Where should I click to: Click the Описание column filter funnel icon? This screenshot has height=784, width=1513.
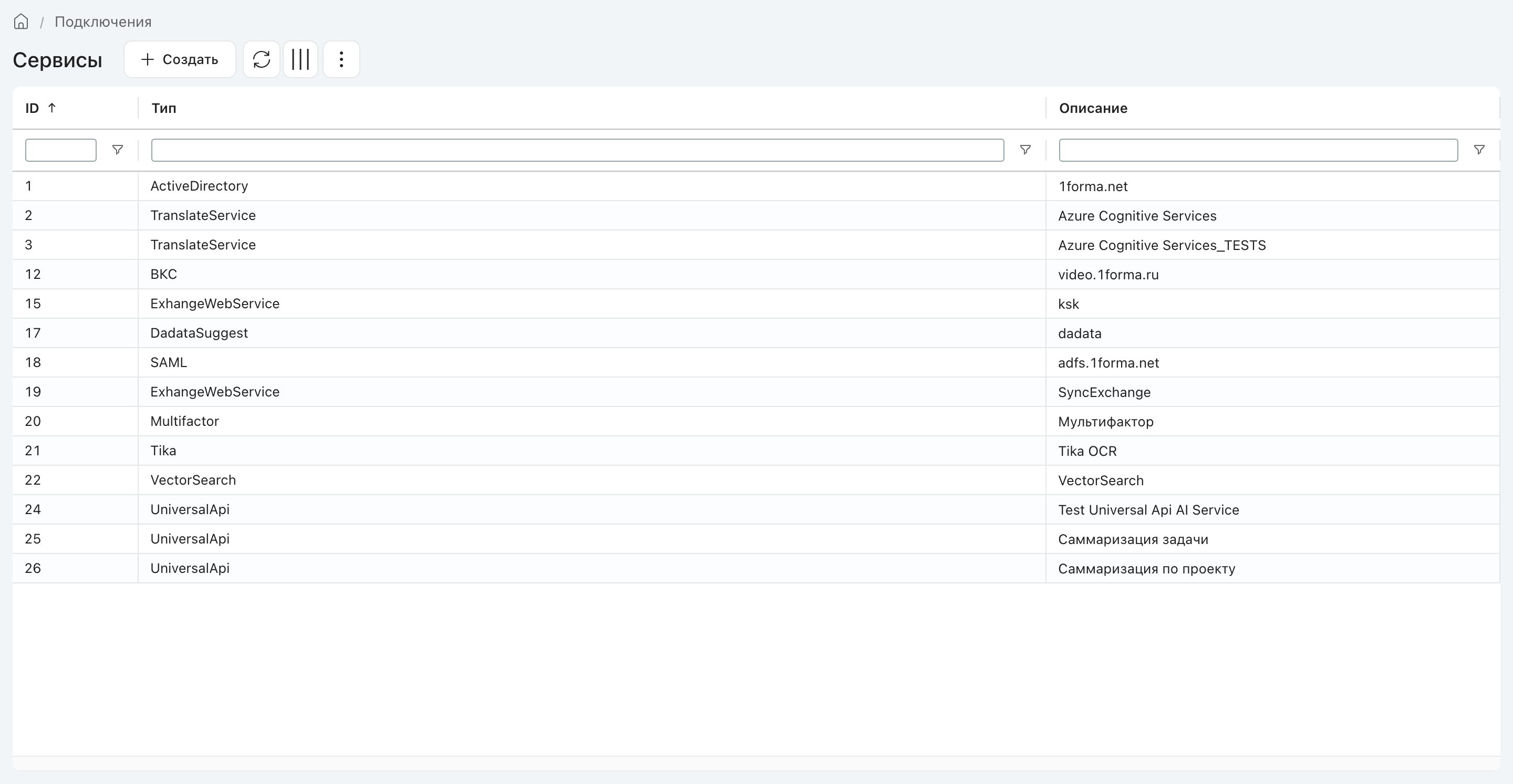point(1479,150)
